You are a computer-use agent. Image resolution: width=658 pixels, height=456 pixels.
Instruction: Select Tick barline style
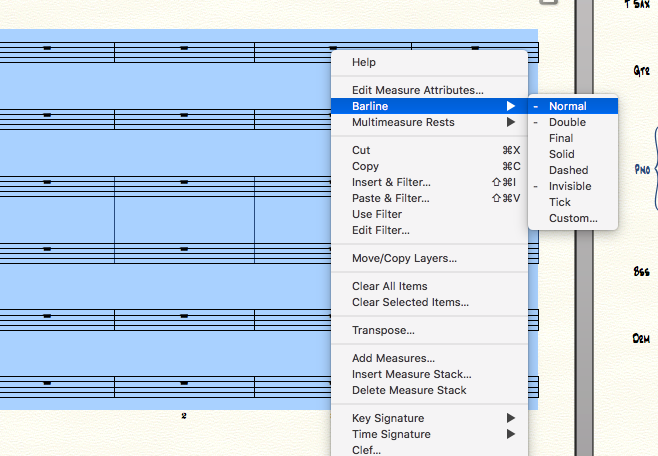click(560, 202)
